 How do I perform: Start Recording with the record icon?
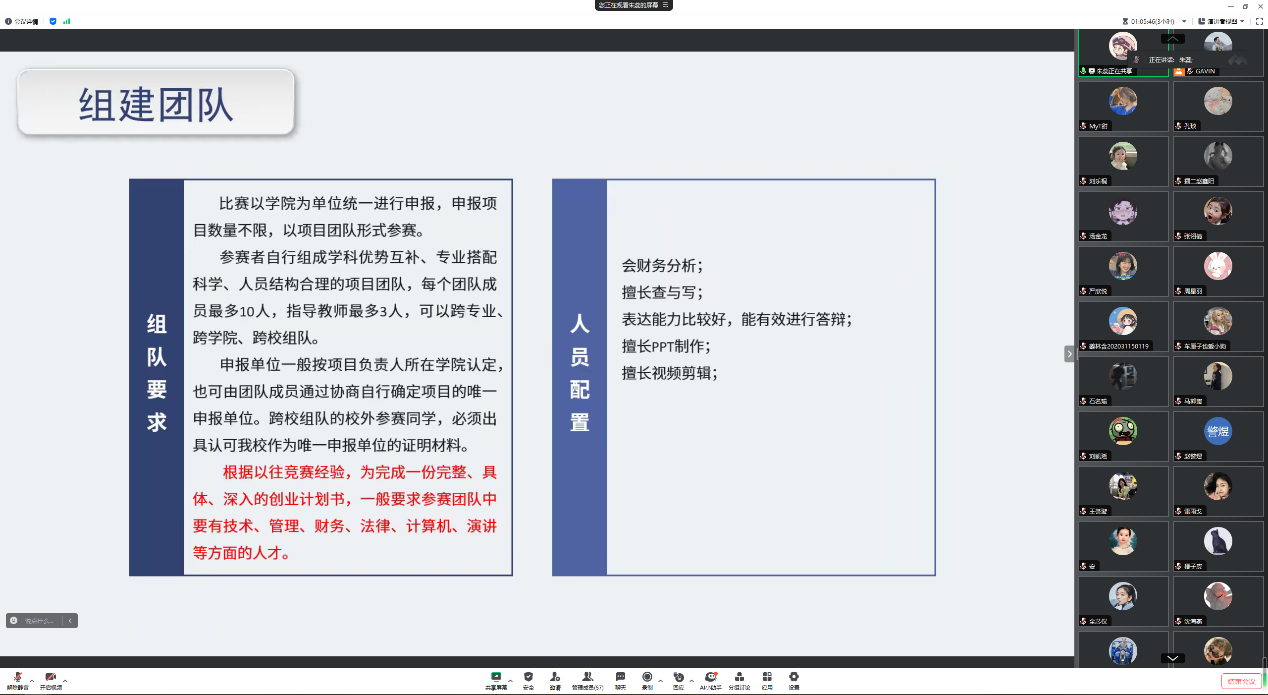click(647, 680)
